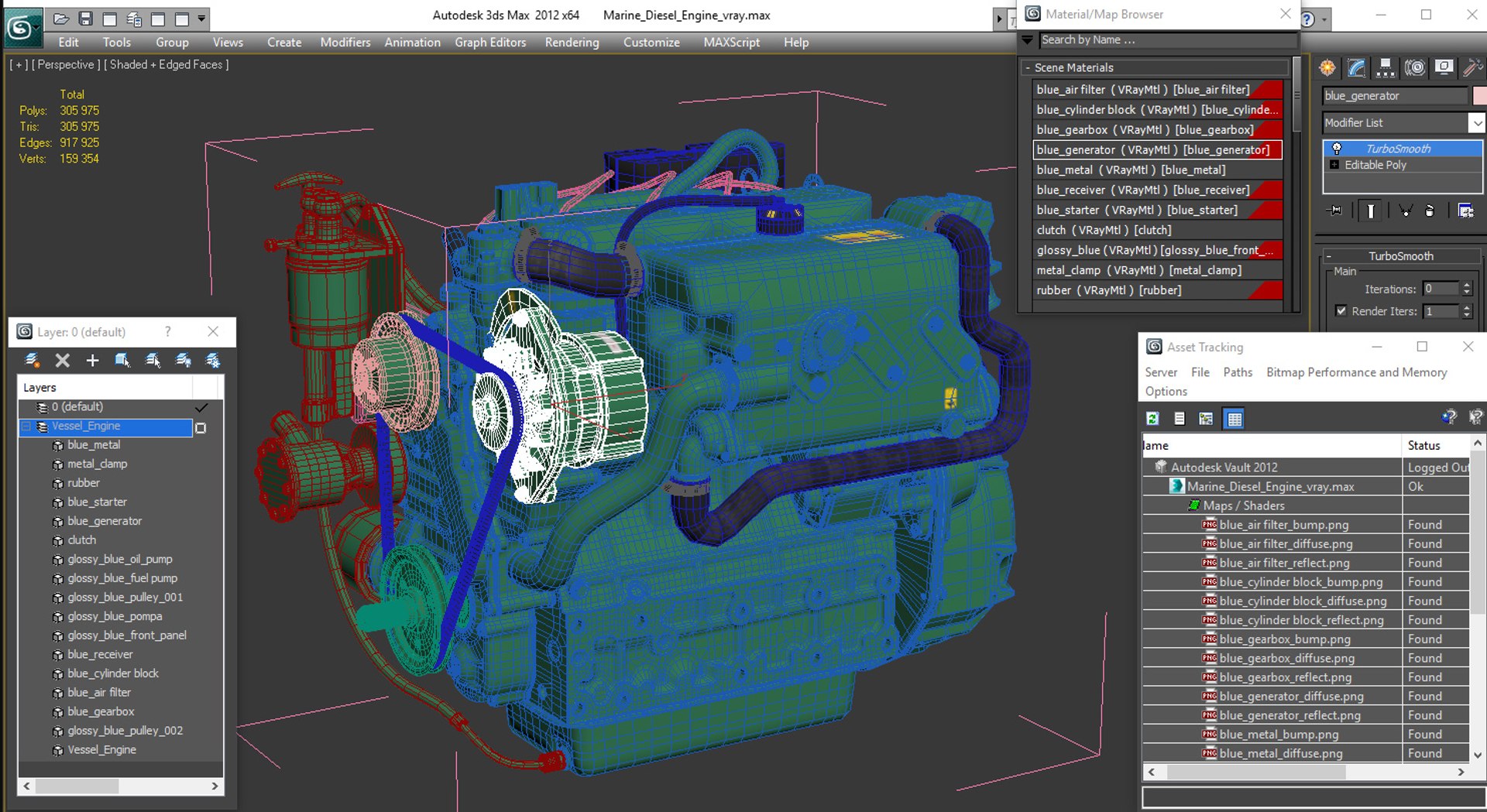Viewport: 1487px width, 812px height.
Task: Click the Render Iters spinner arrows
Action: pos(1467,311)
